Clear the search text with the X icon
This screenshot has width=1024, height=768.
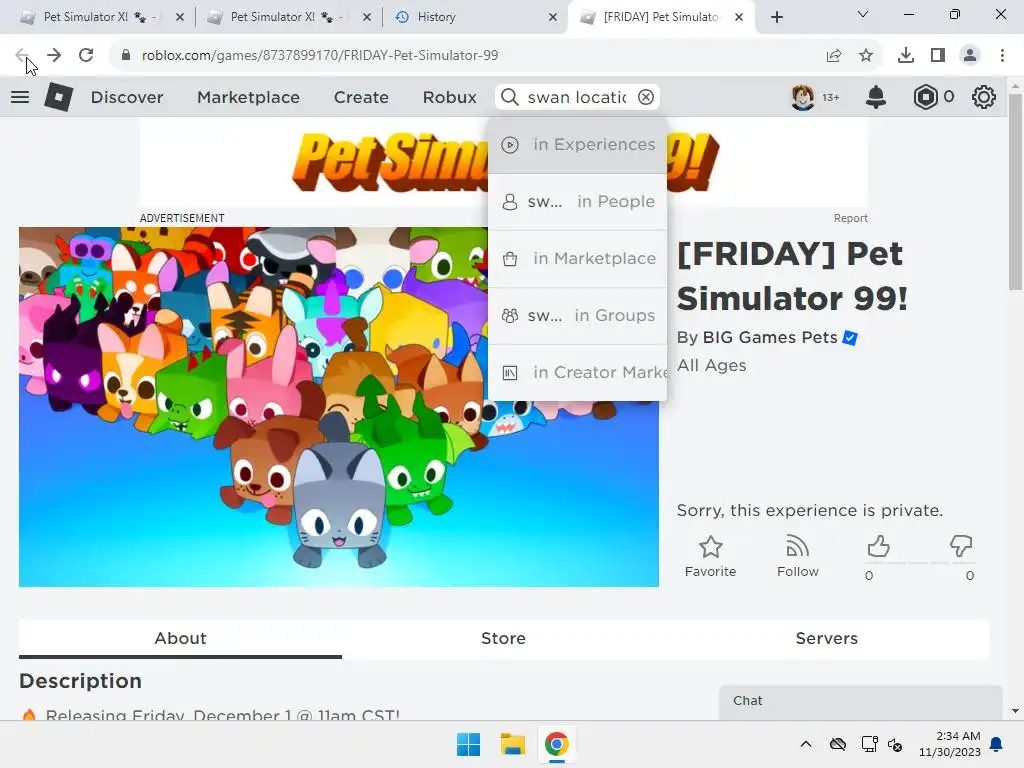tap(646, 97)
